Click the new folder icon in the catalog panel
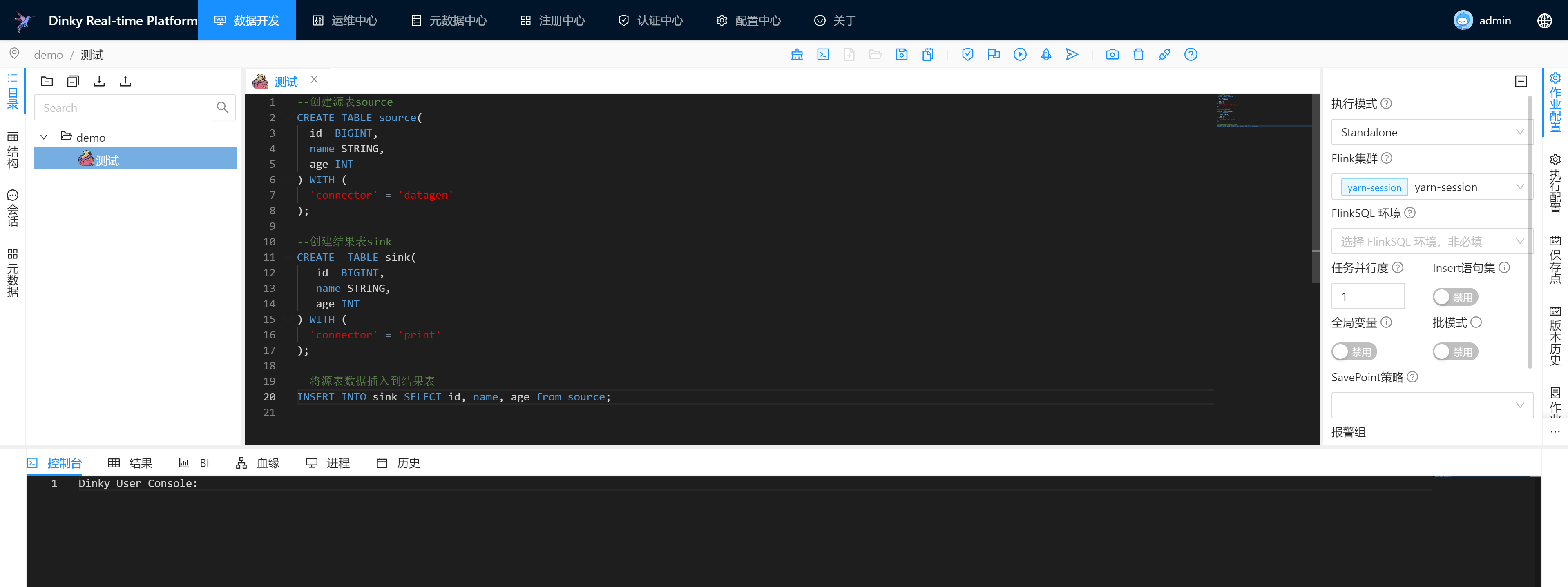The width and height of the screenshot is (1568, 587). click(x=47, y=82)
